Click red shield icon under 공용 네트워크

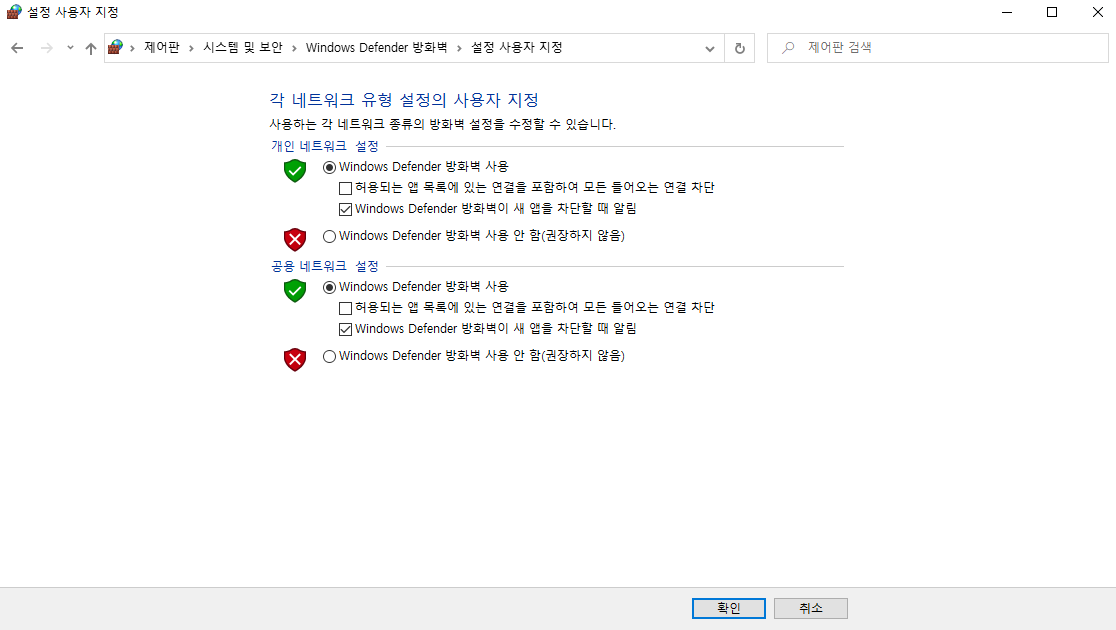[x=295, y=359]
